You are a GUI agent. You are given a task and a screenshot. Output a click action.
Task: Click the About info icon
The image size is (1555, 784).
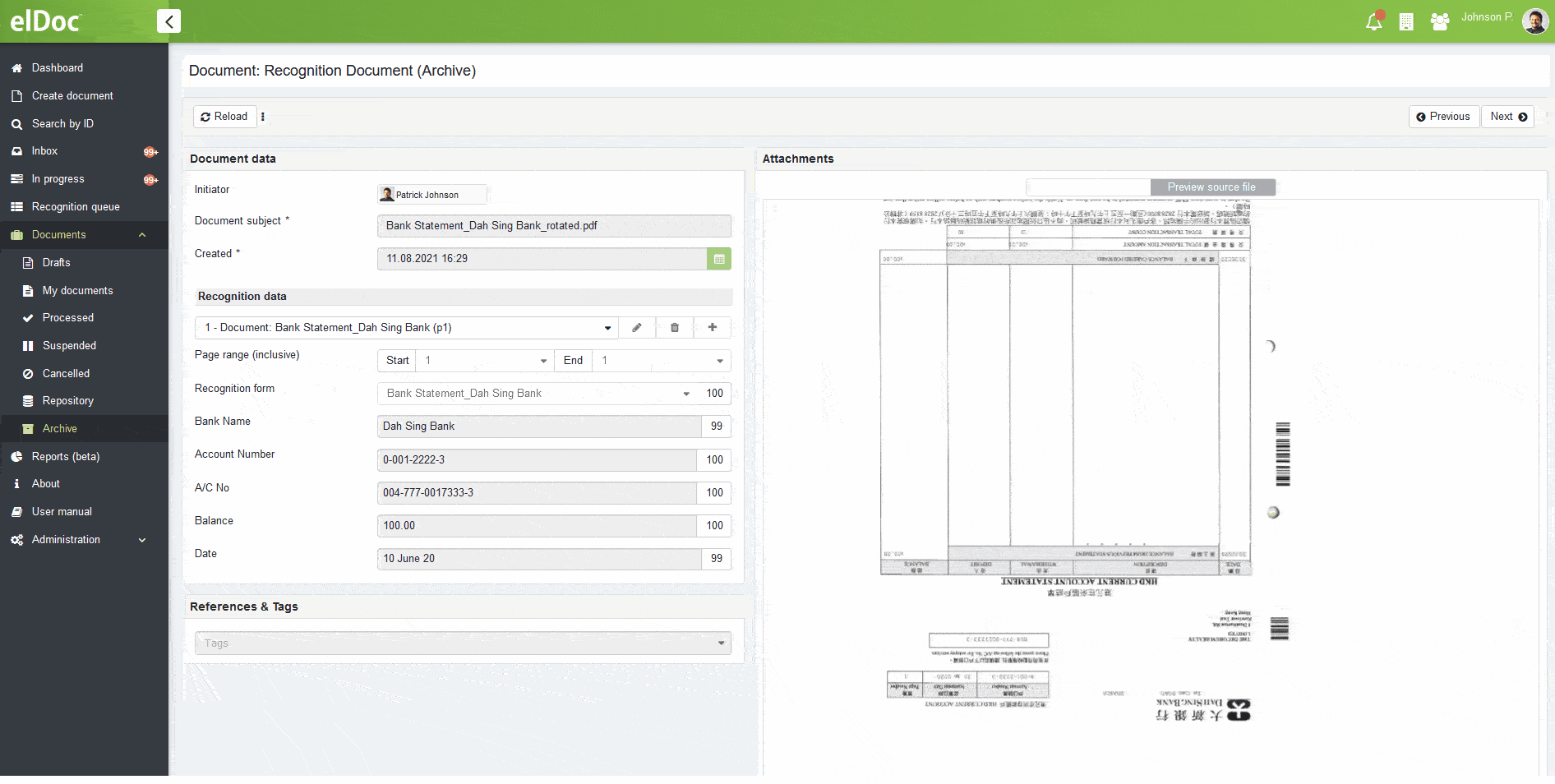(16, 484)
